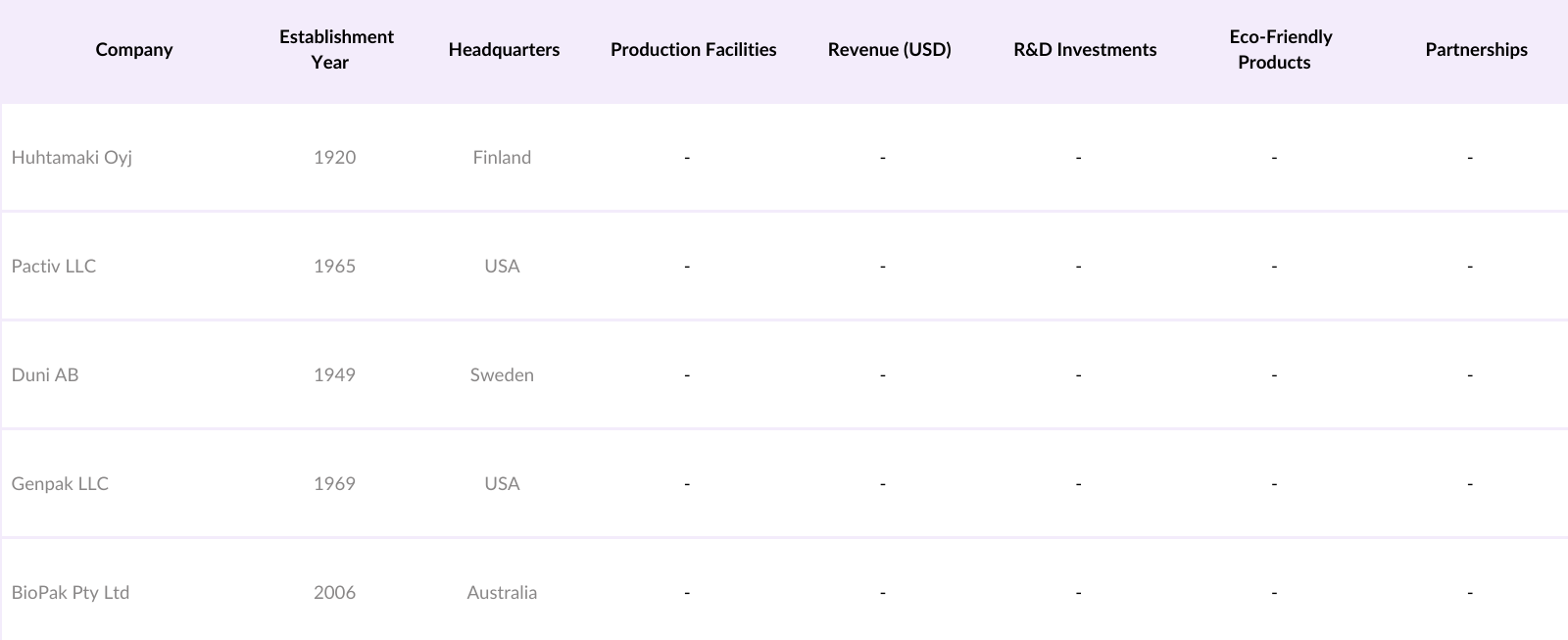
Task: Select the 1949 establishment year cell
Action: click(x=334, y=375)
